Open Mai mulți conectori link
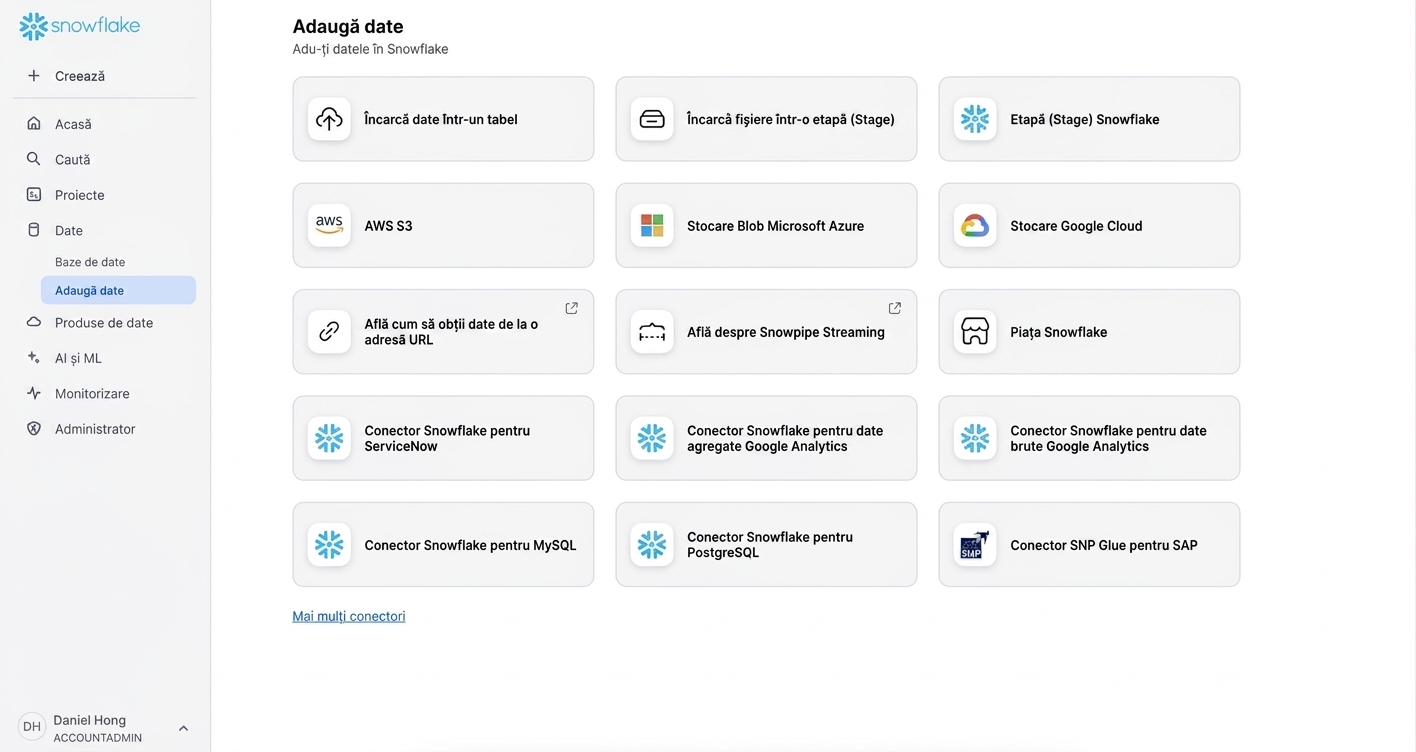 point(349,616)
